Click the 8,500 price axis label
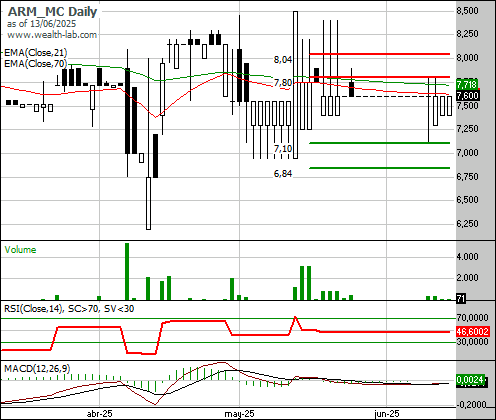496x420 pixels. click(x=467, y=11)
